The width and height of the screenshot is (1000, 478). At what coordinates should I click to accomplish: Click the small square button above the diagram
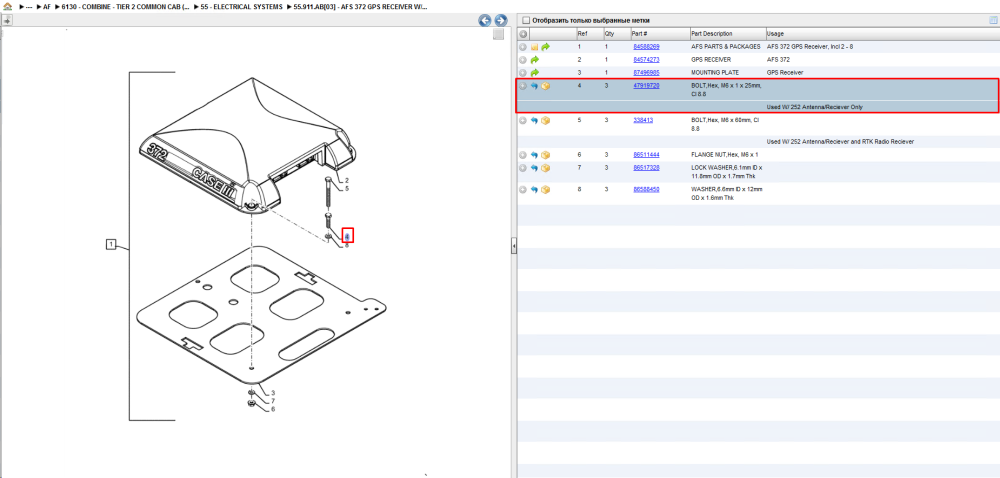[x=499, y=34]
